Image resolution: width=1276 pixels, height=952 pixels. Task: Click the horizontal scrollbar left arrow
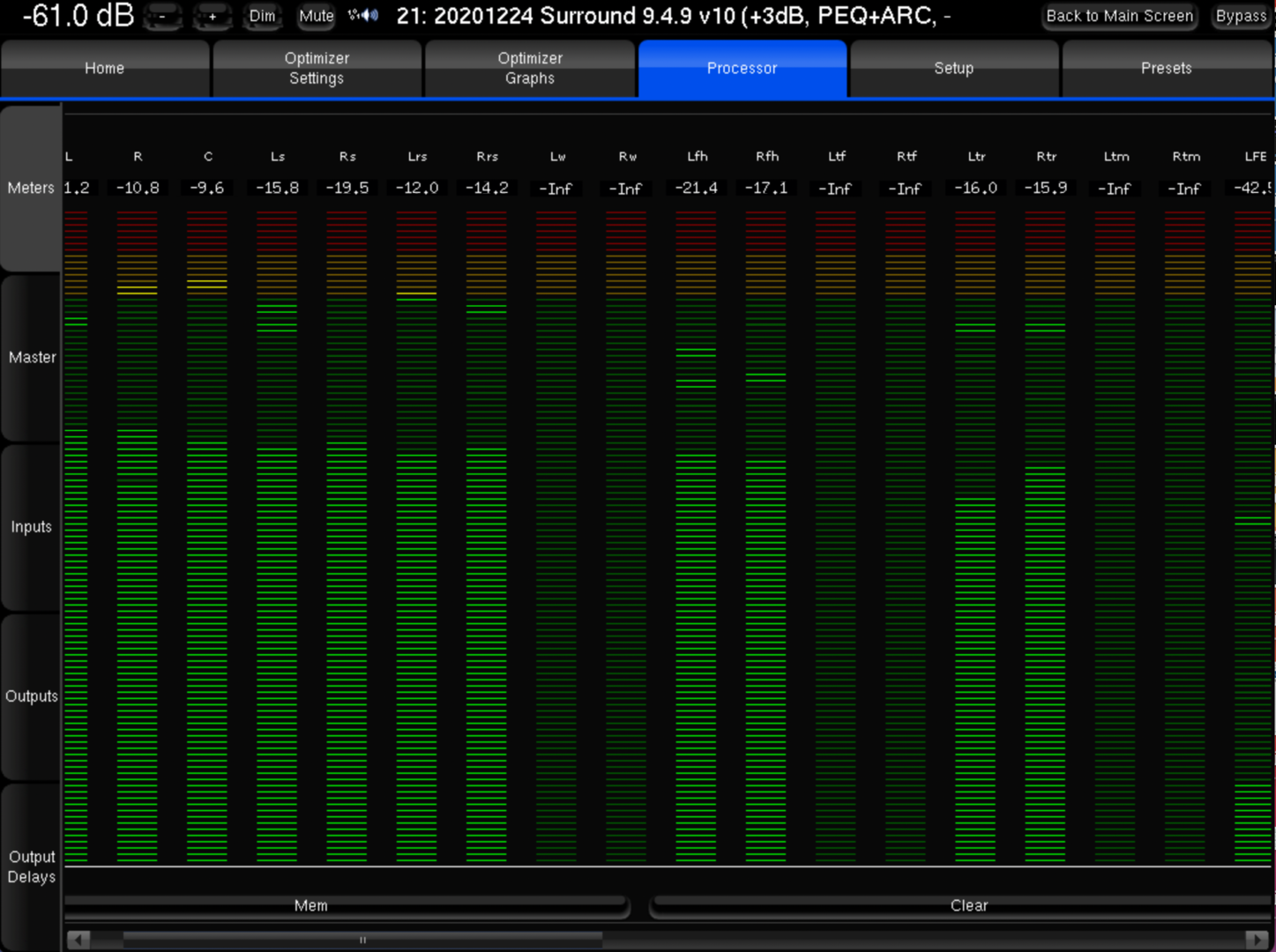pos(78,940)
